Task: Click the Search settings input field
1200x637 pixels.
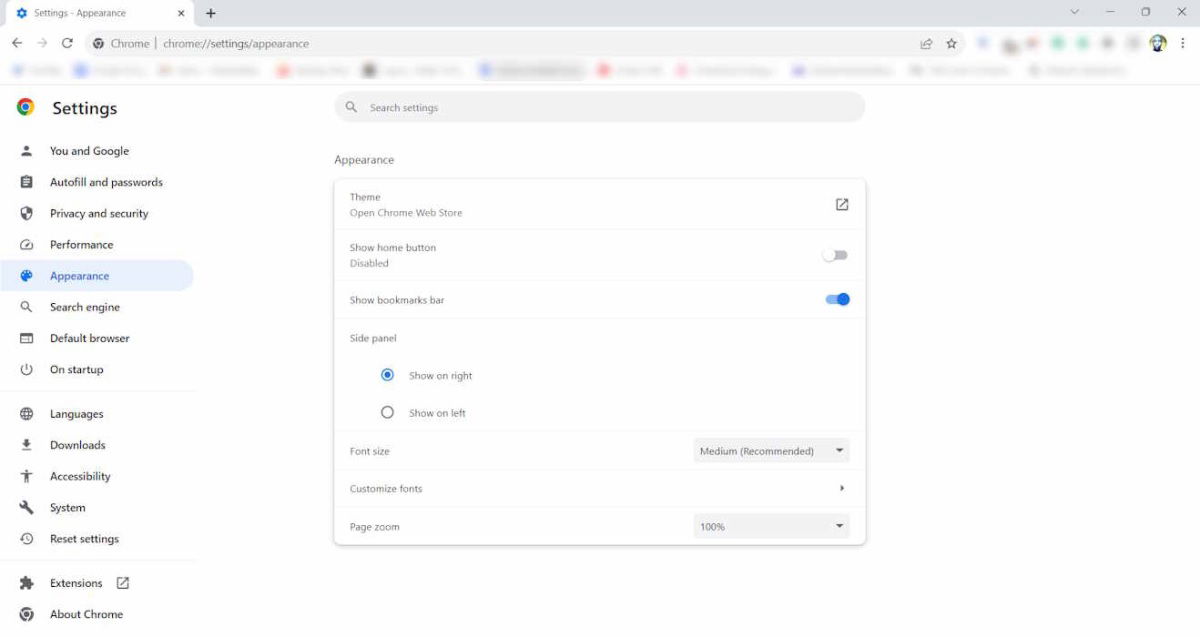Action: 600,107
